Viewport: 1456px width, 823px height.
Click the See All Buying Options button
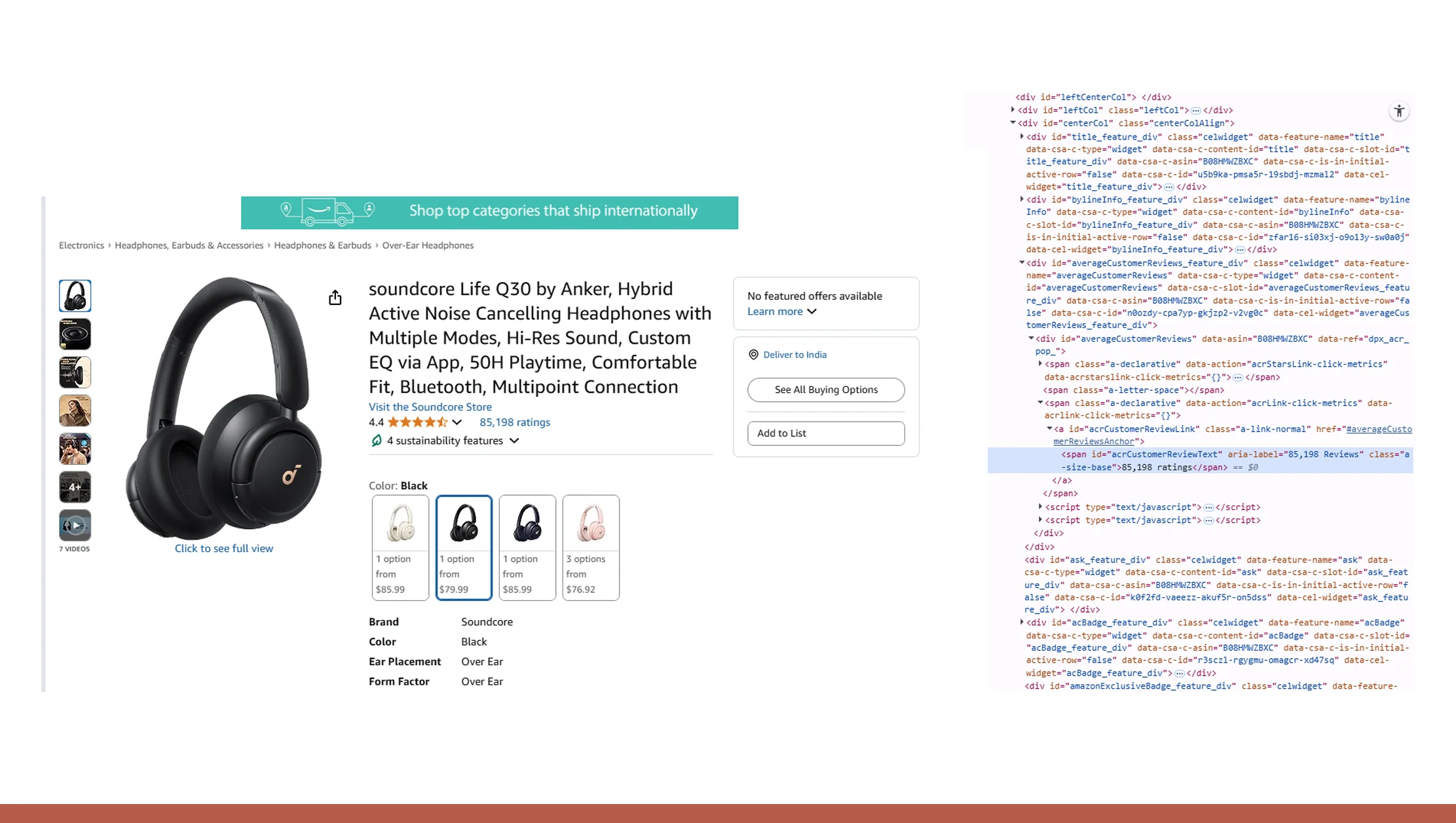[x=825, y=390]
